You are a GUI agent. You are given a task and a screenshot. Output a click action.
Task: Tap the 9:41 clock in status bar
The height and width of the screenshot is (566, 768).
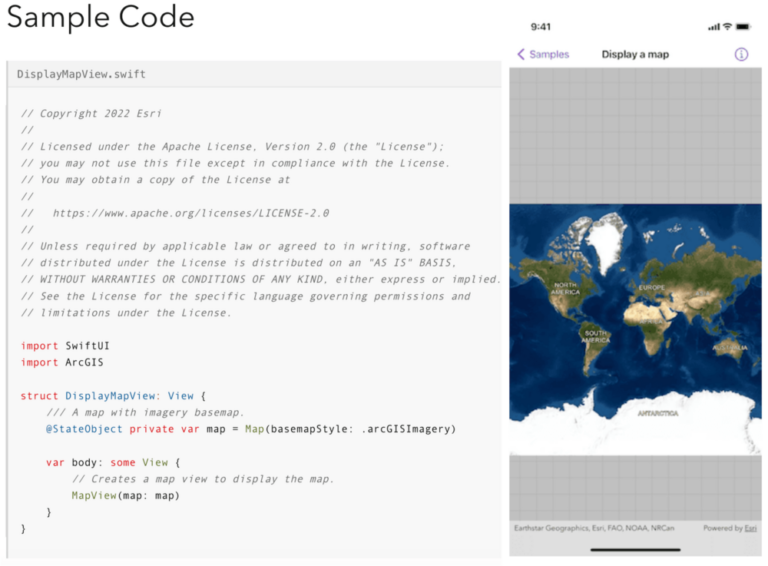click(x=541, y=26)
